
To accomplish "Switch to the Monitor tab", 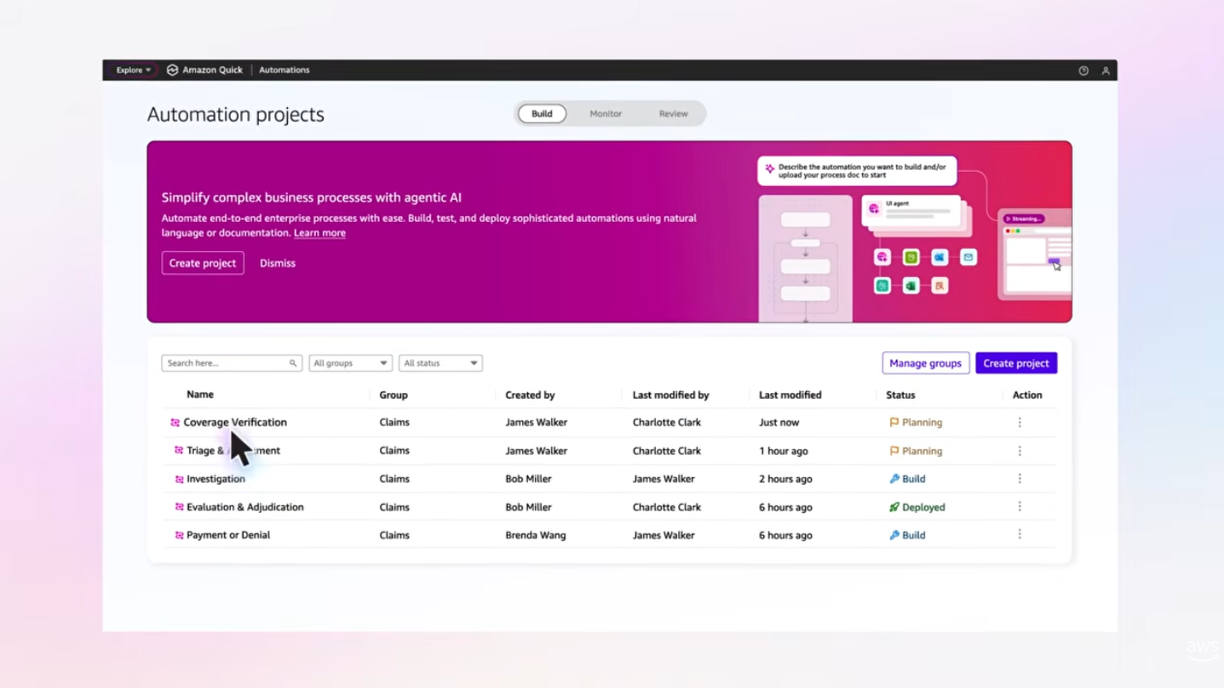I will pos(605,114).
